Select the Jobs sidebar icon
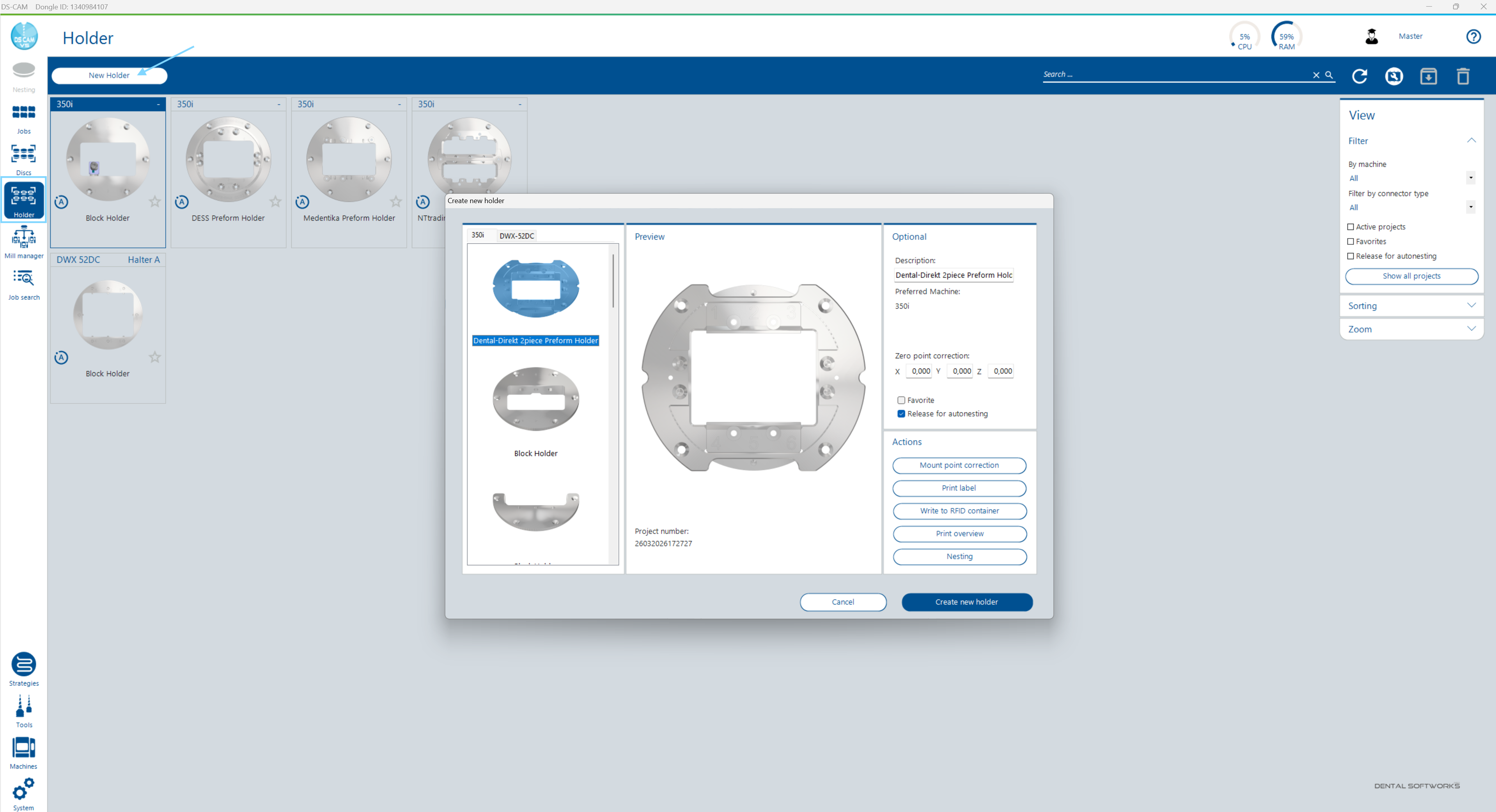Screen dimensions: 1496x812 pos(23,116)
